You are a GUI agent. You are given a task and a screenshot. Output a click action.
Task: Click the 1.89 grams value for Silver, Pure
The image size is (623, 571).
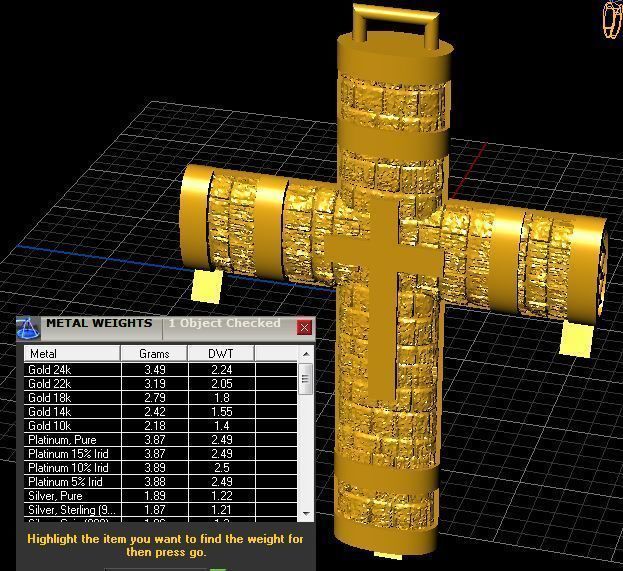coord(155,496)
